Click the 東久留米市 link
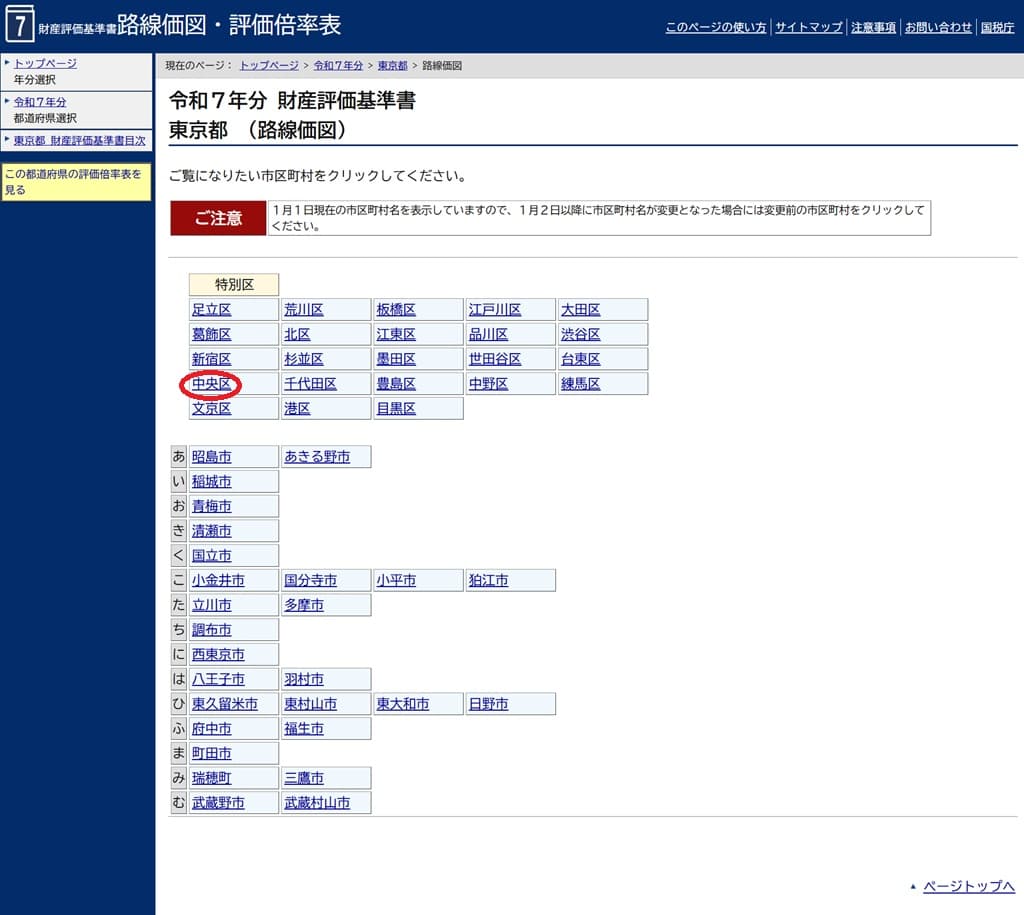The height and width of the screenshot is (915, 1024). (x=225, y=704)
